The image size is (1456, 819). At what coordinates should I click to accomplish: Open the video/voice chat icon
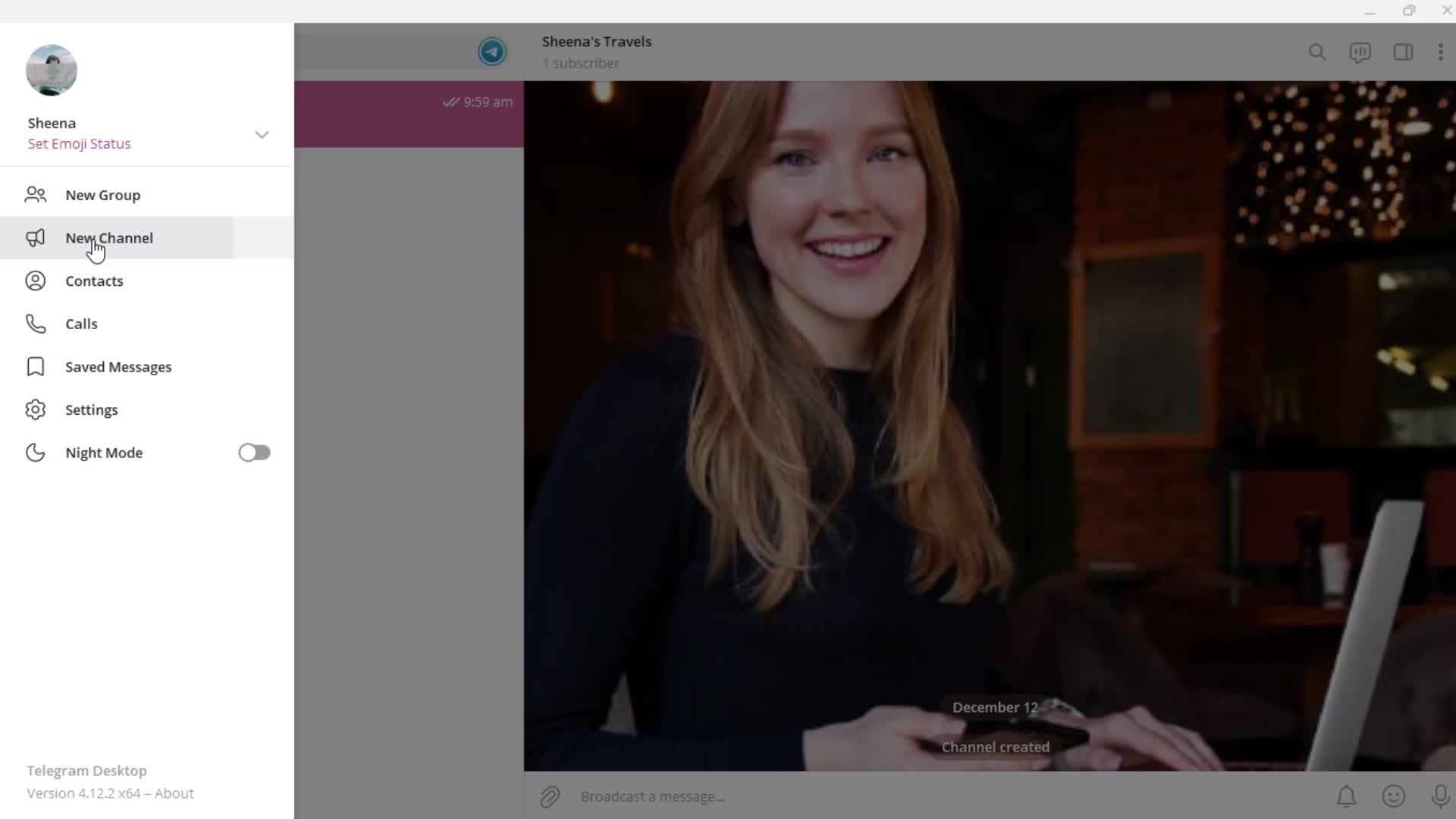(x=1360, y=52)
